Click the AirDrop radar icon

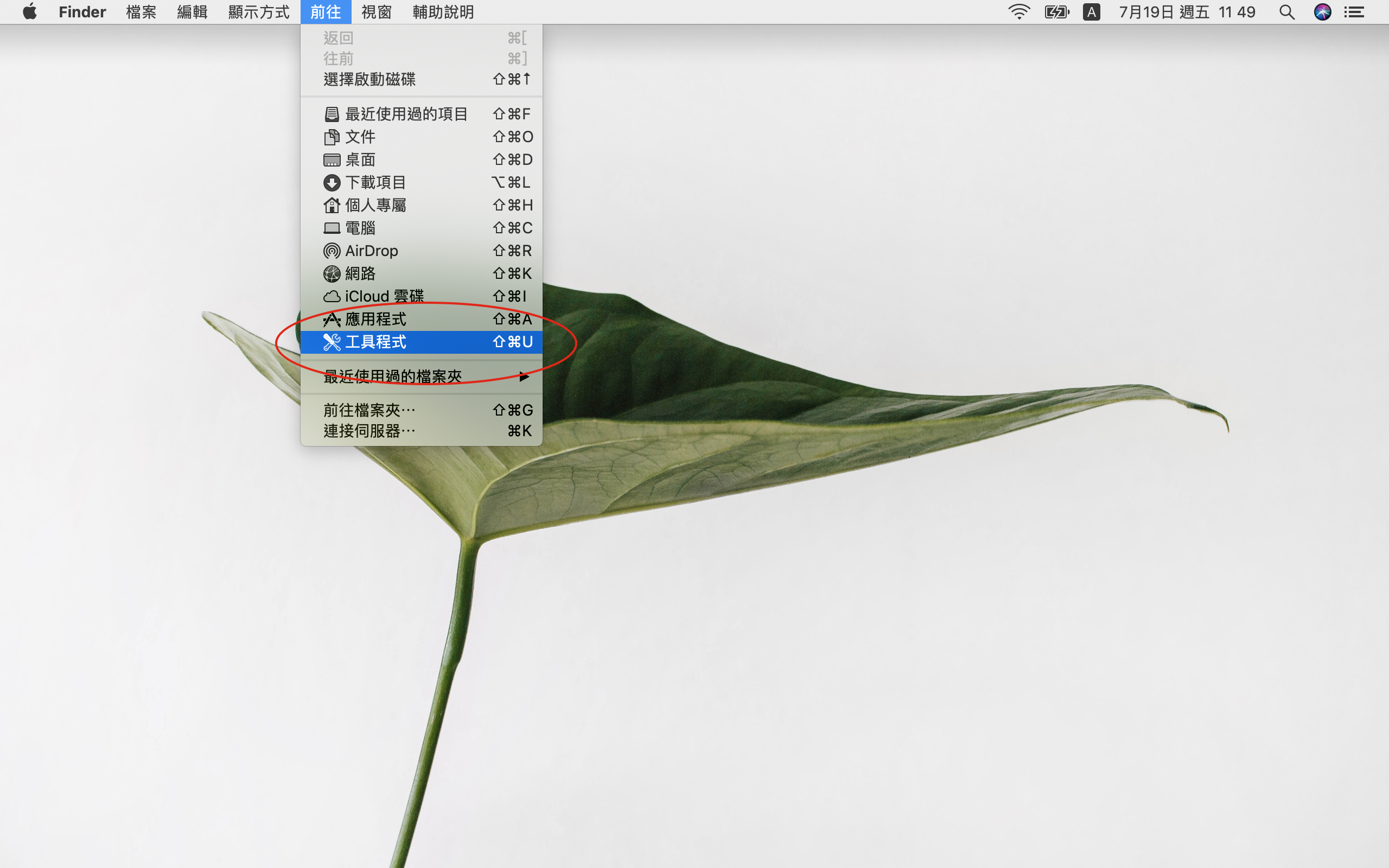click(x=332, y=251)
